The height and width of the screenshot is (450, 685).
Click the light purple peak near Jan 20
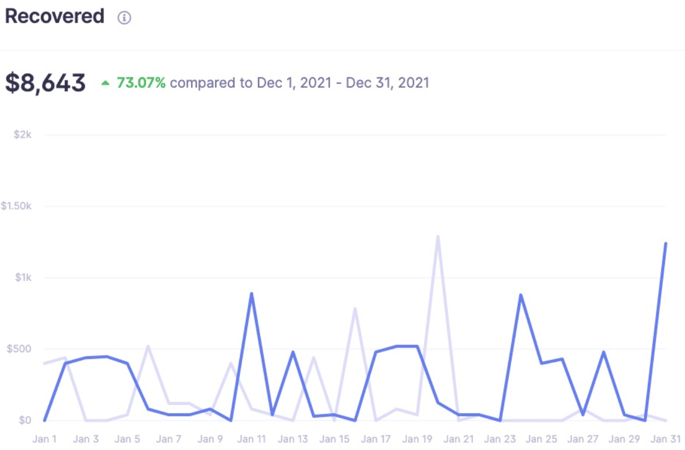(x=438, y=237)
